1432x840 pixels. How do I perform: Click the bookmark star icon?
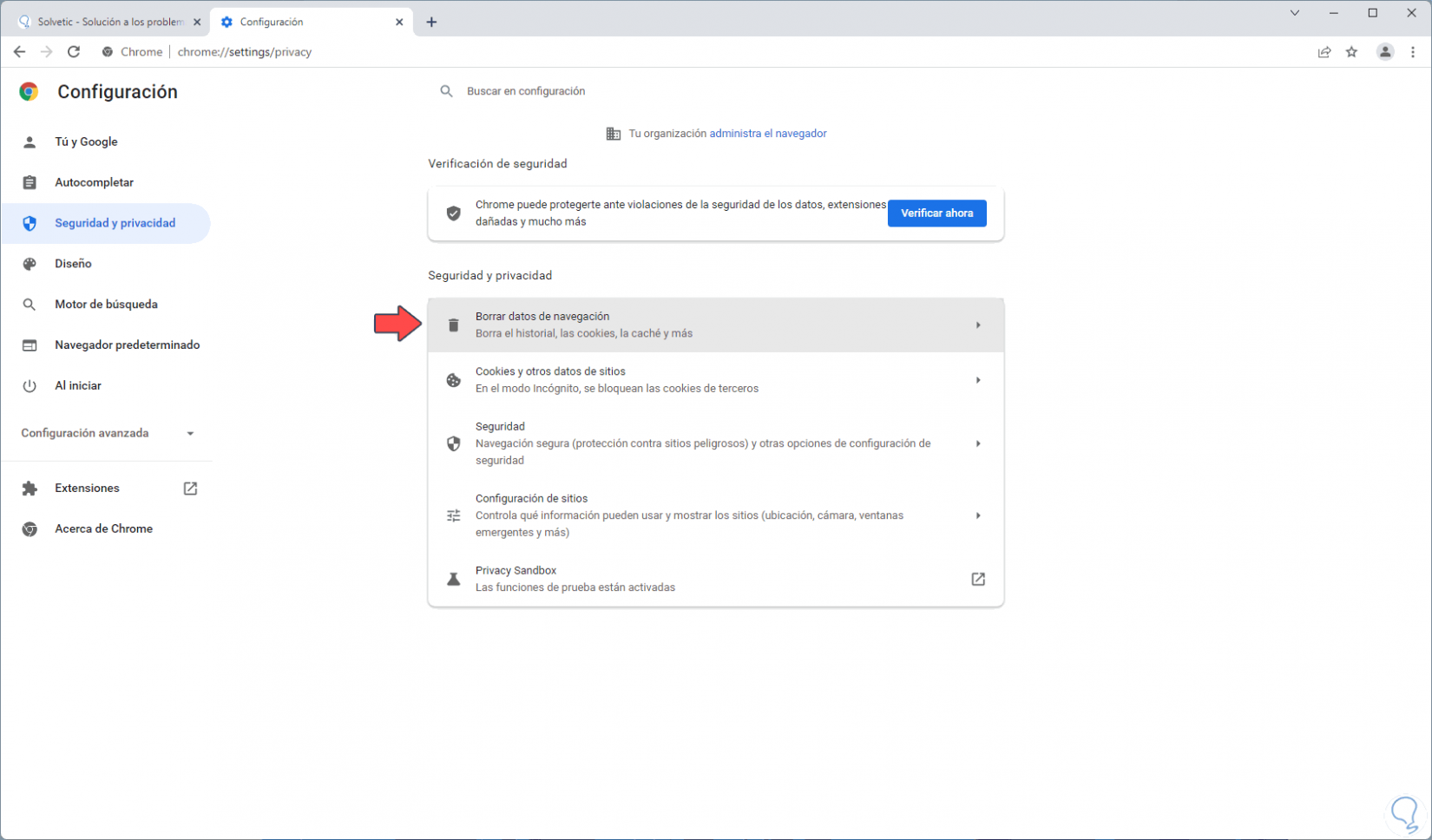point(1351,52)
